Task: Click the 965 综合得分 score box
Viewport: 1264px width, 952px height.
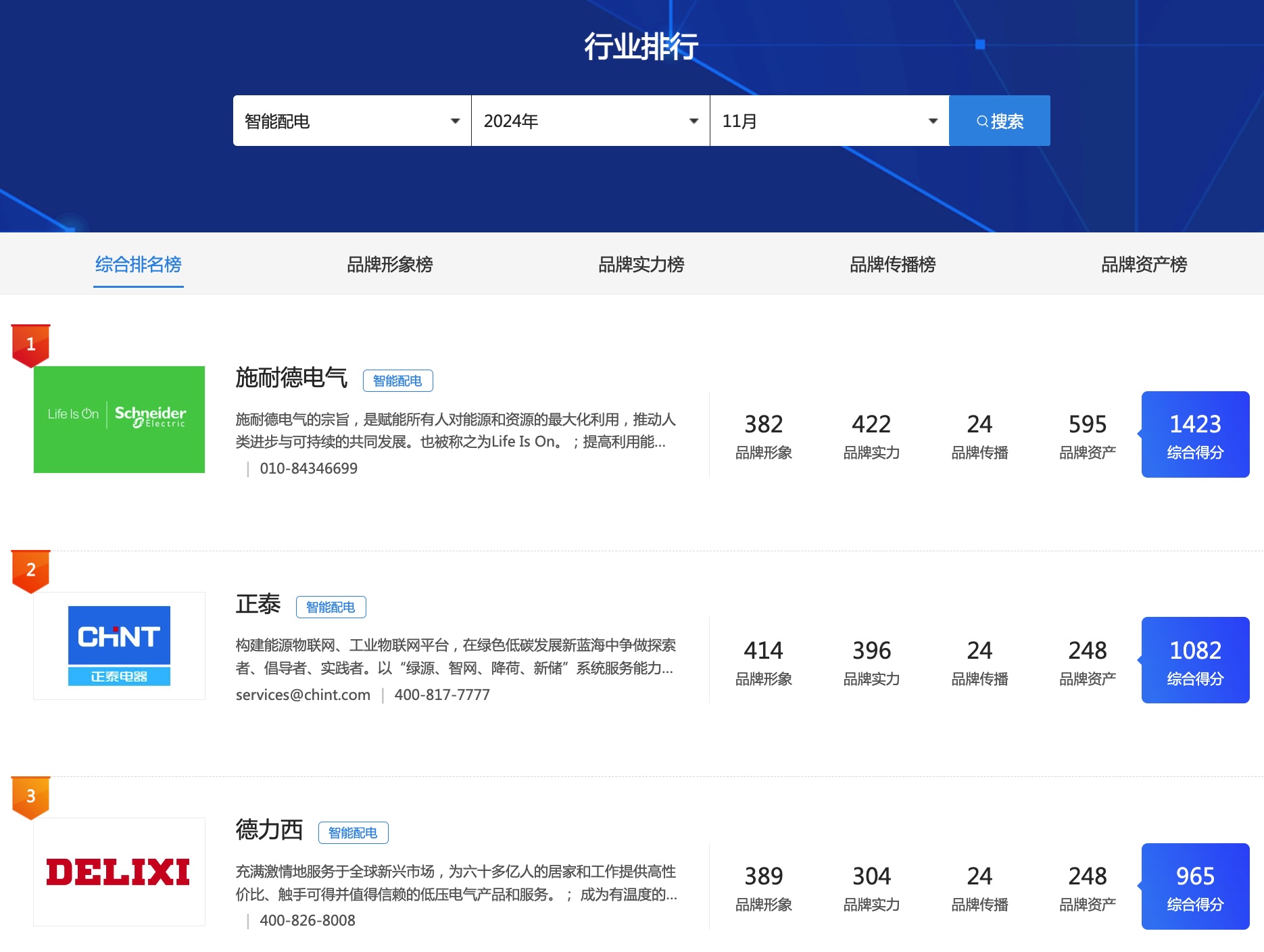Action: click(x=1195, y=886)
